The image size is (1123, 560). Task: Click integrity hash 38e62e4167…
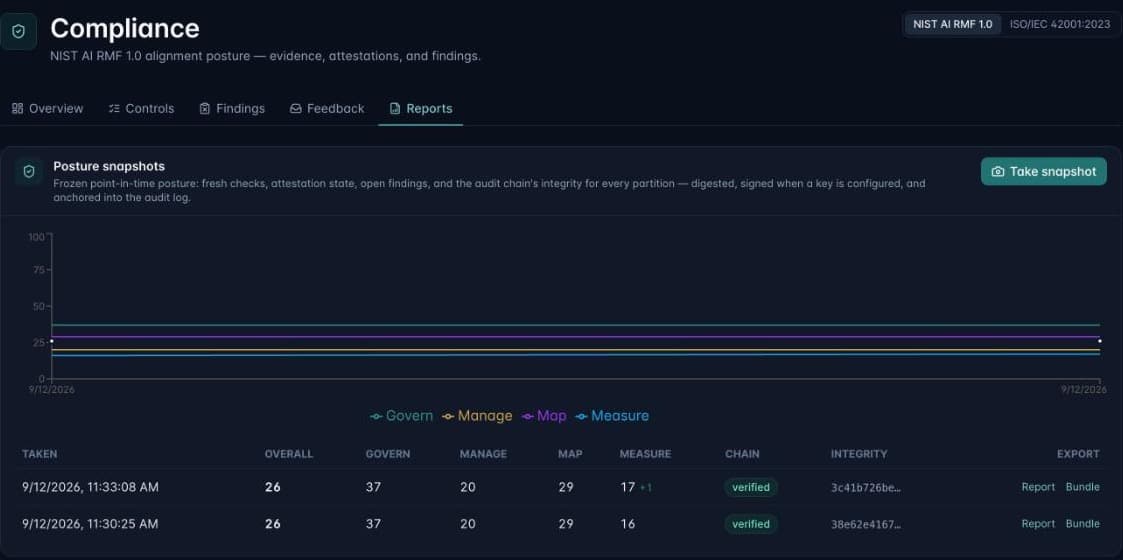866,524
